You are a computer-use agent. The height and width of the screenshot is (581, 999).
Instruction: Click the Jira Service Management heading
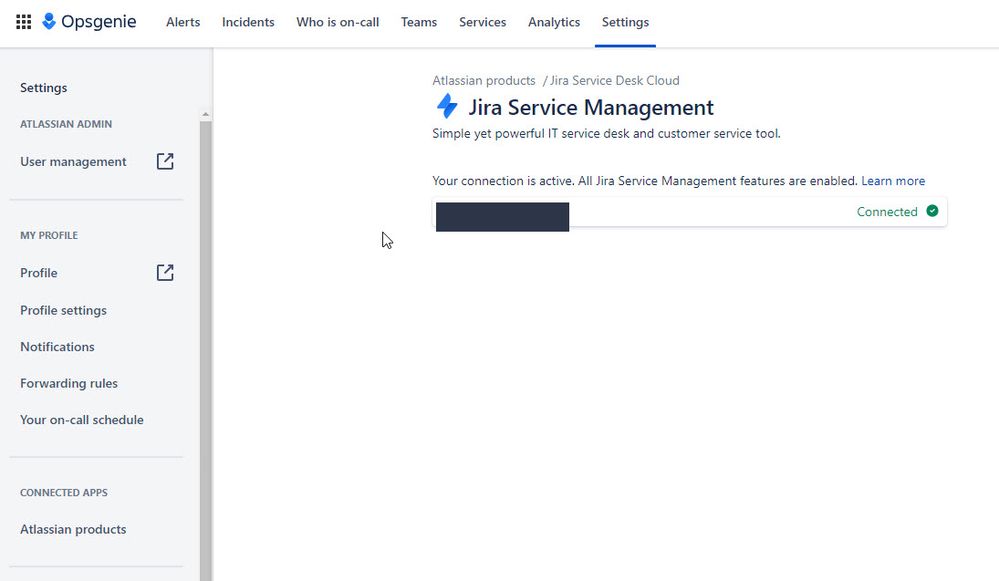[x=591, y=107]
